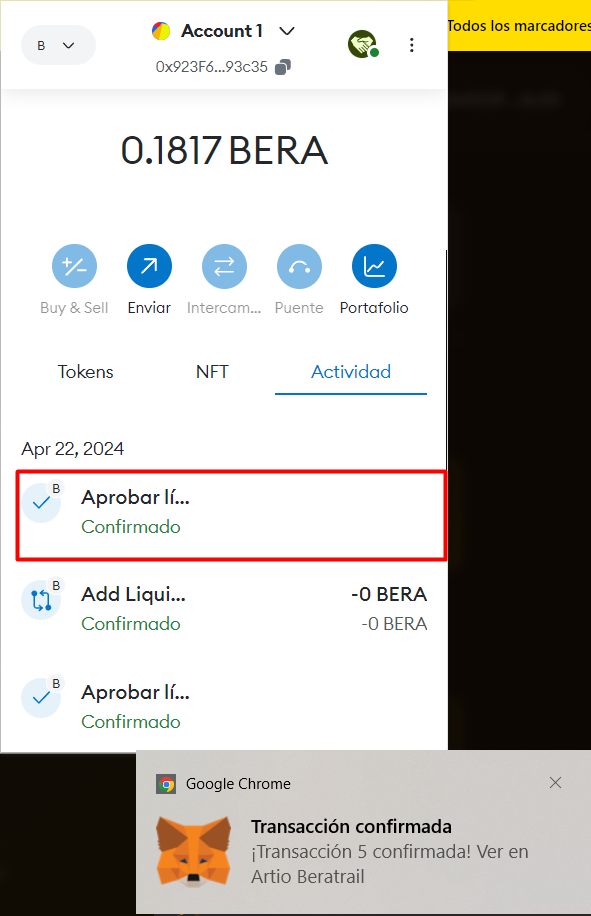Select the Actividad tab

351,372
